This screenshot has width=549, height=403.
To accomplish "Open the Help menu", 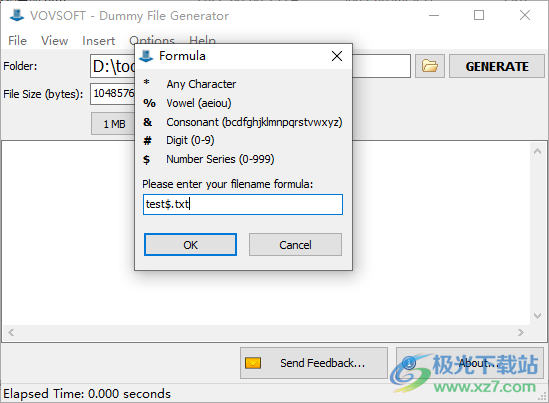I will pos(202,40).
